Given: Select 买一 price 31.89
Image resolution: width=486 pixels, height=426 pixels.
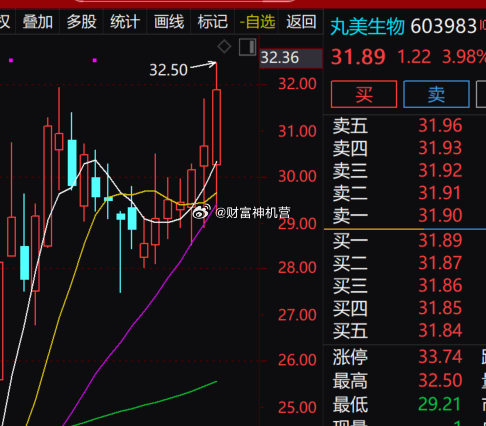Looking at the screenshot, I should (440, 240).
